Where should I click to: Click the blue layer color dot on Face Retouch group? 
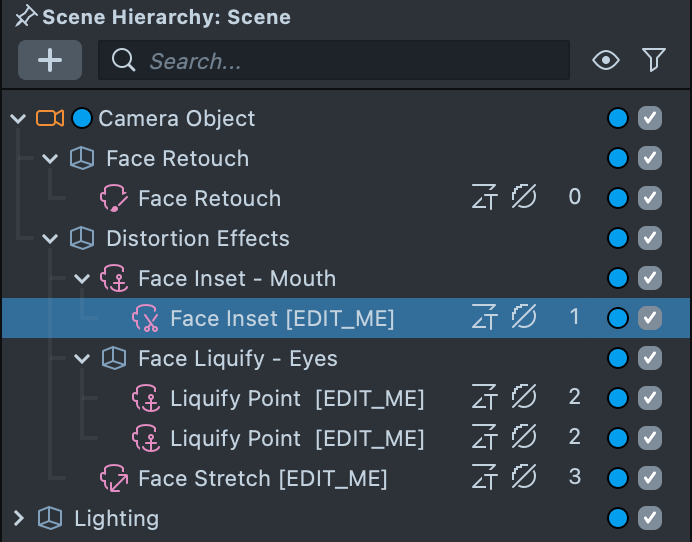point(618,158)
